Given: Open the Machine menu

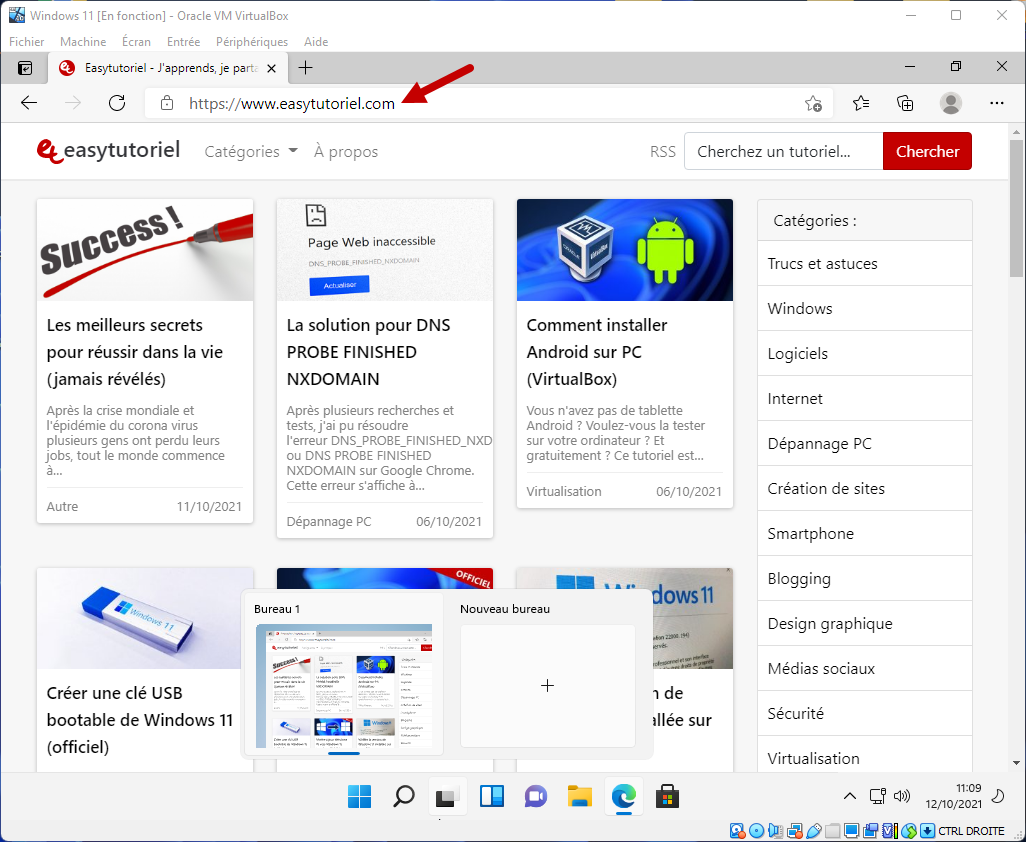Looking at the screenshot, I should point(83,42).
